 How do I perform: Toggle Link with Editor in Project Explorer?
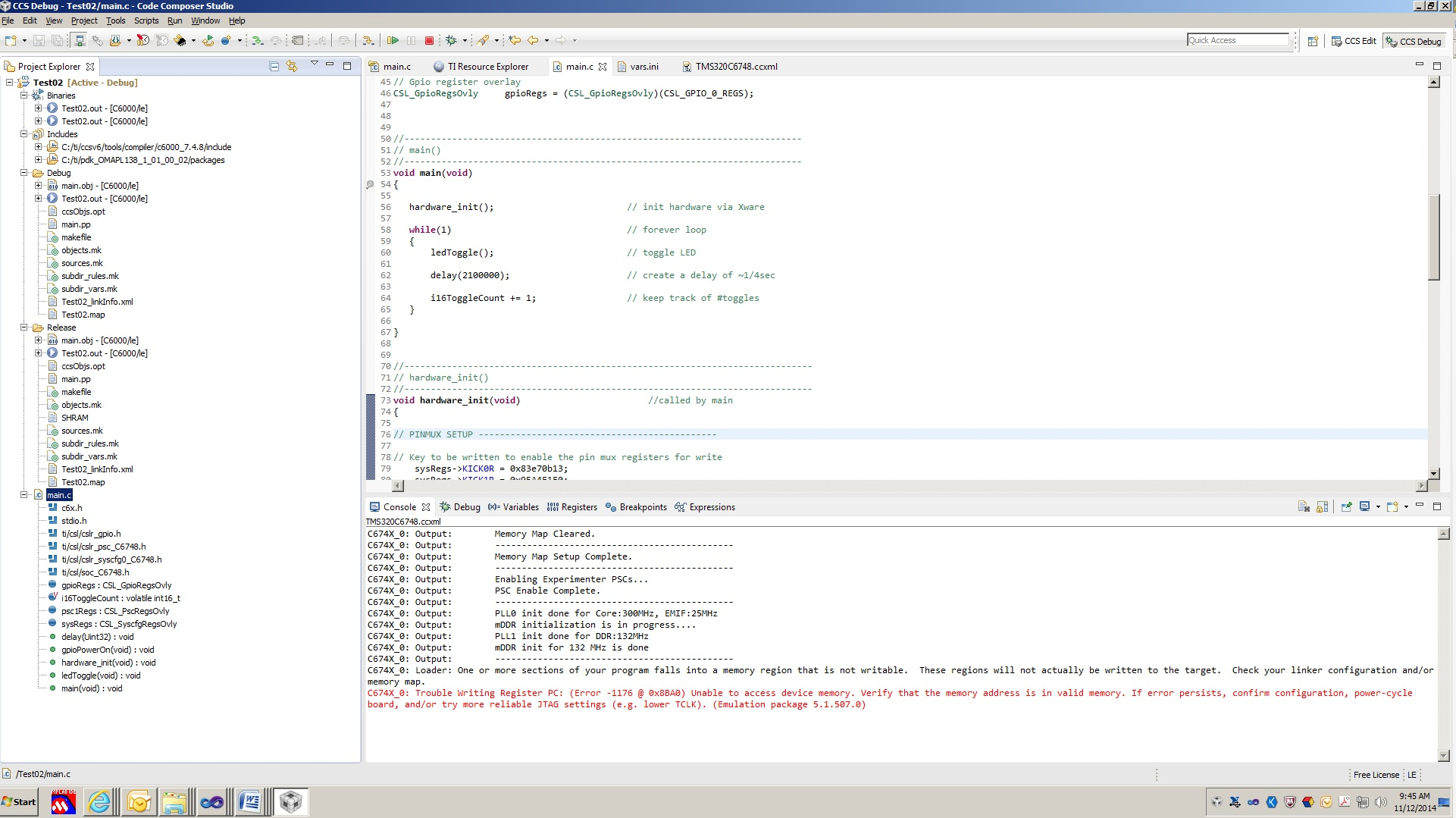(292, 67)
